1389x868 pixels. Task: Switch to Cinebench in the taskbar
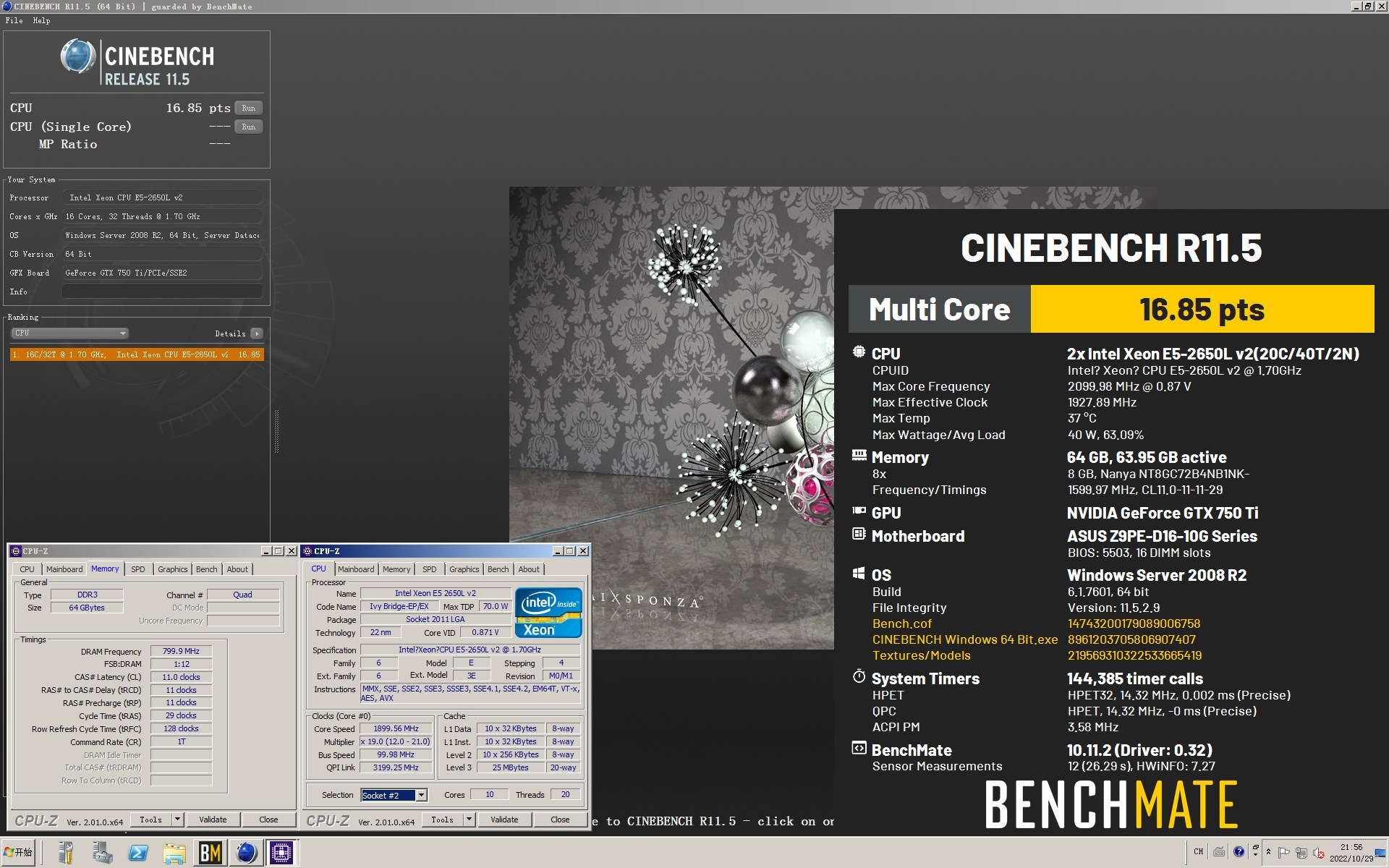pyautogui.click(x=247, y=853)
